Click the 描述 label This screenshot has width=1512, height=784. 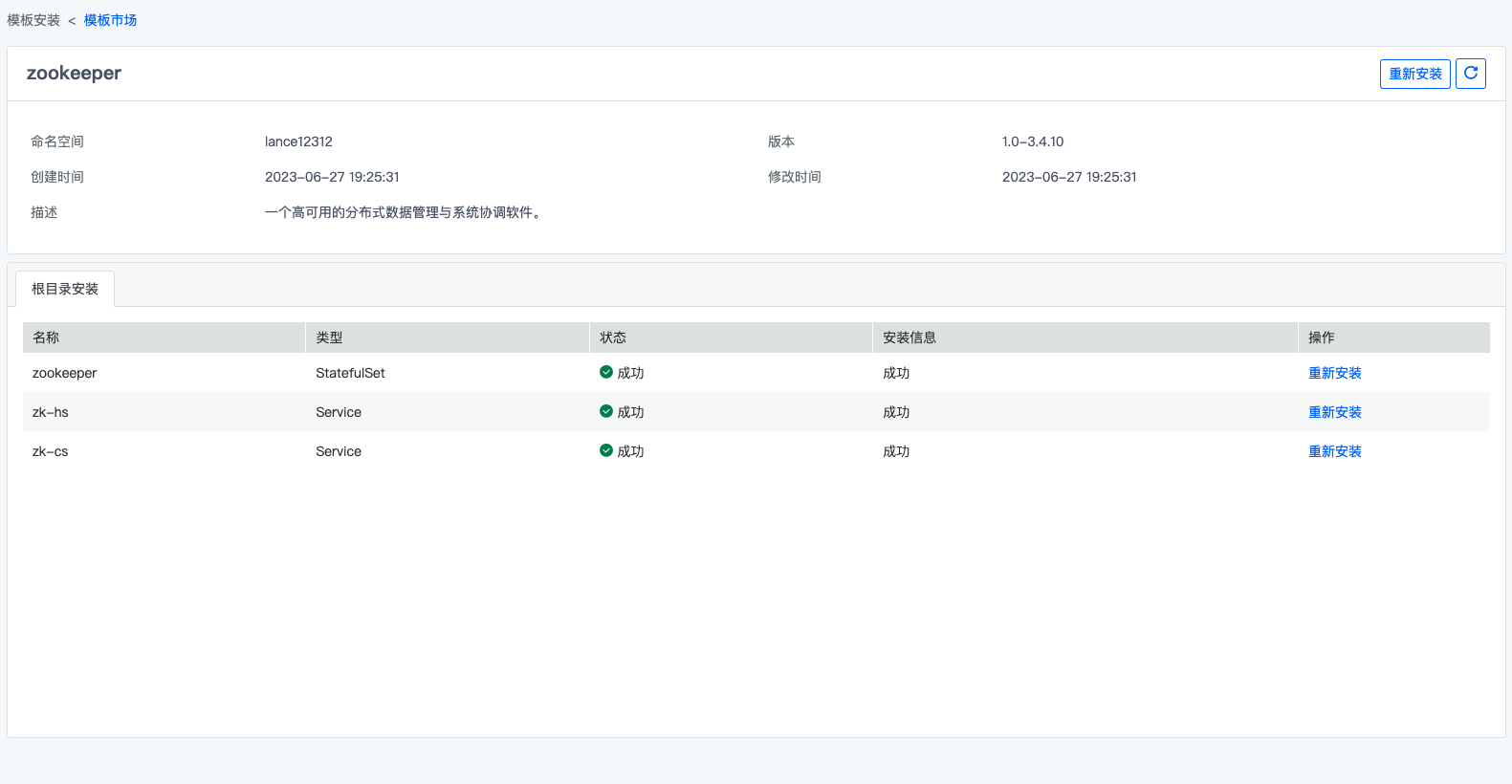click(44, 212)
